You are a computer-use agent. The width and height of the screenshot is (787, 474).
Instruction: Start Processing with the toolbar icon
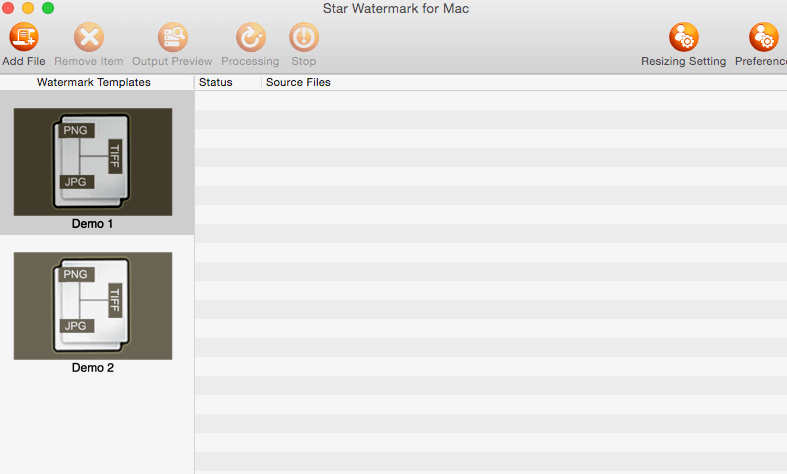click(x=250, y=38)
